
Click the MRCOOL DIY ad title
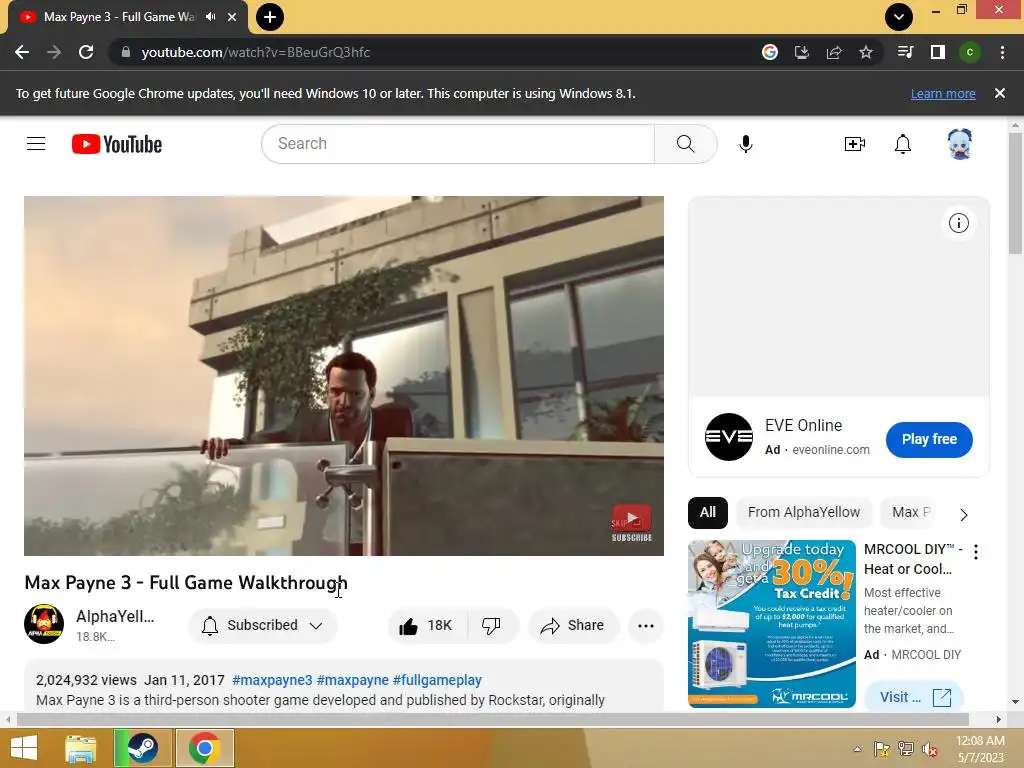(913, 559)
